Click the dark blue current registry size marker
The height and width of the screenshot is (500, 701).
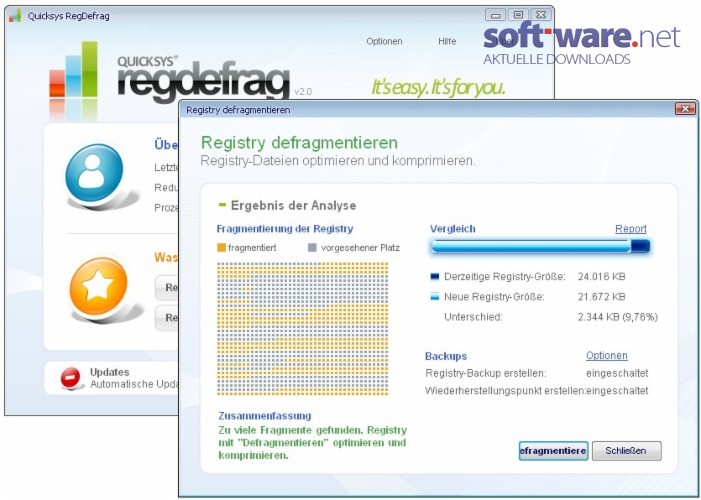[435, 276]
